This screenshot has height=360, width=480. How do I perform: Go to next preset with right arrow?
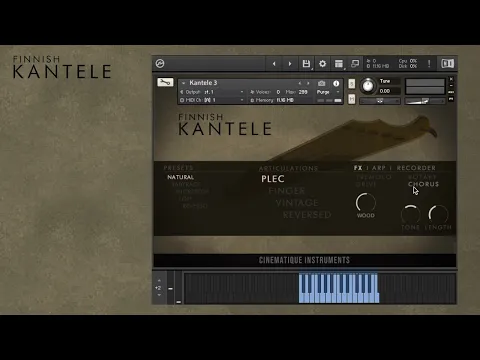point(290,64)
